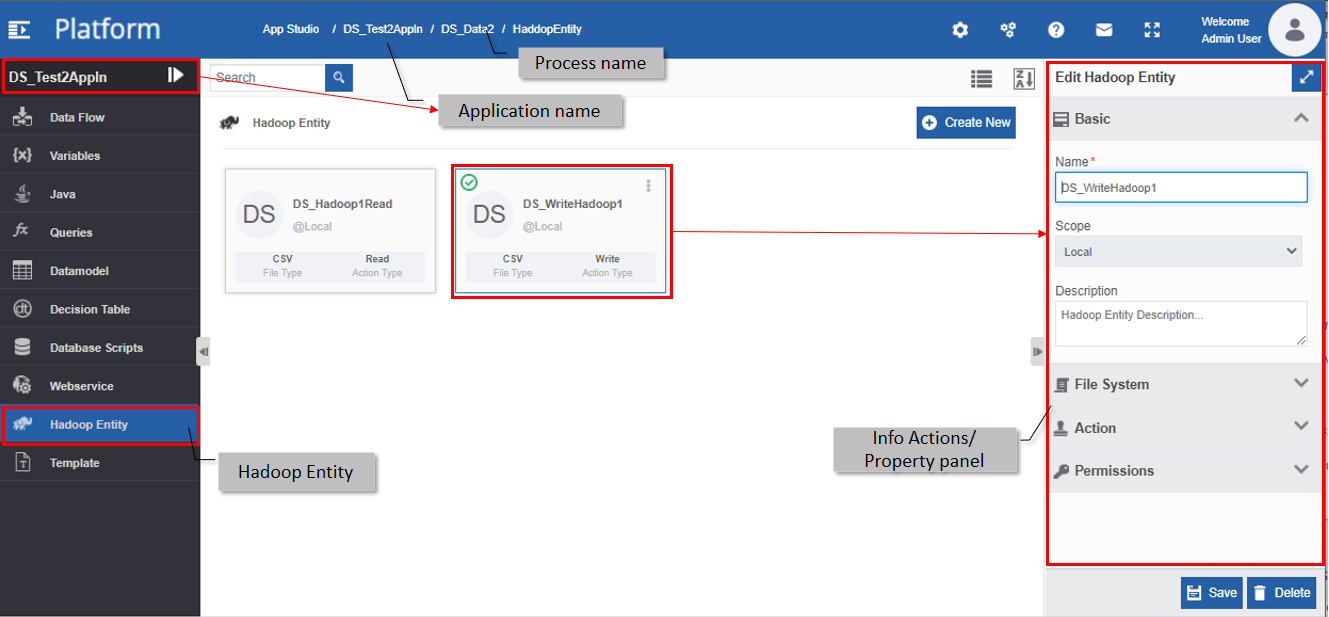Open the Scope dropdown set to Local

point(1178,251)
